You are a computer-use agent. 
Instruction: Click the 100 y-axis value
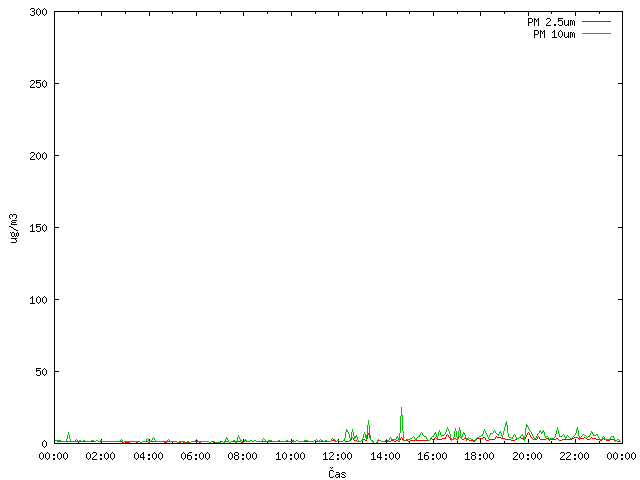point(38,300)
